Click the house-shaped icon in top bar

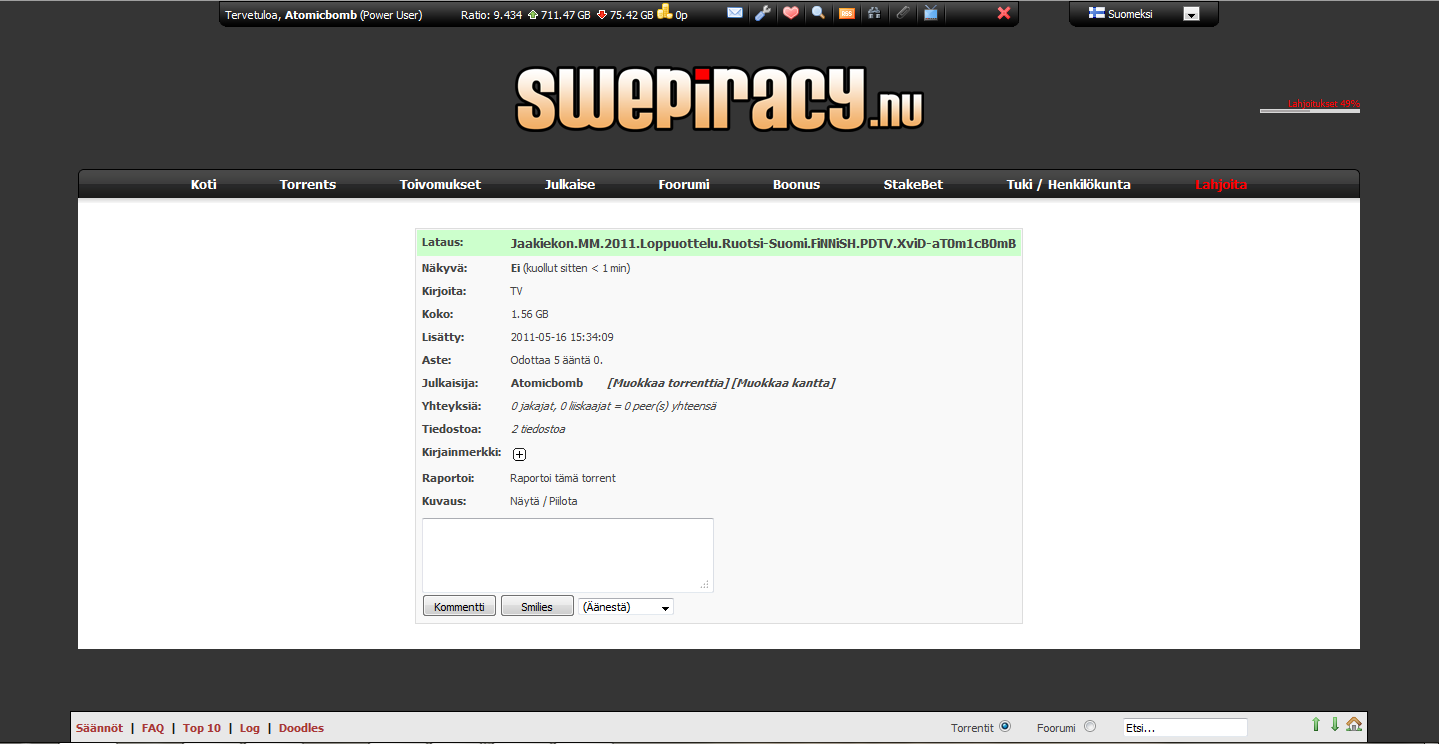874,14
